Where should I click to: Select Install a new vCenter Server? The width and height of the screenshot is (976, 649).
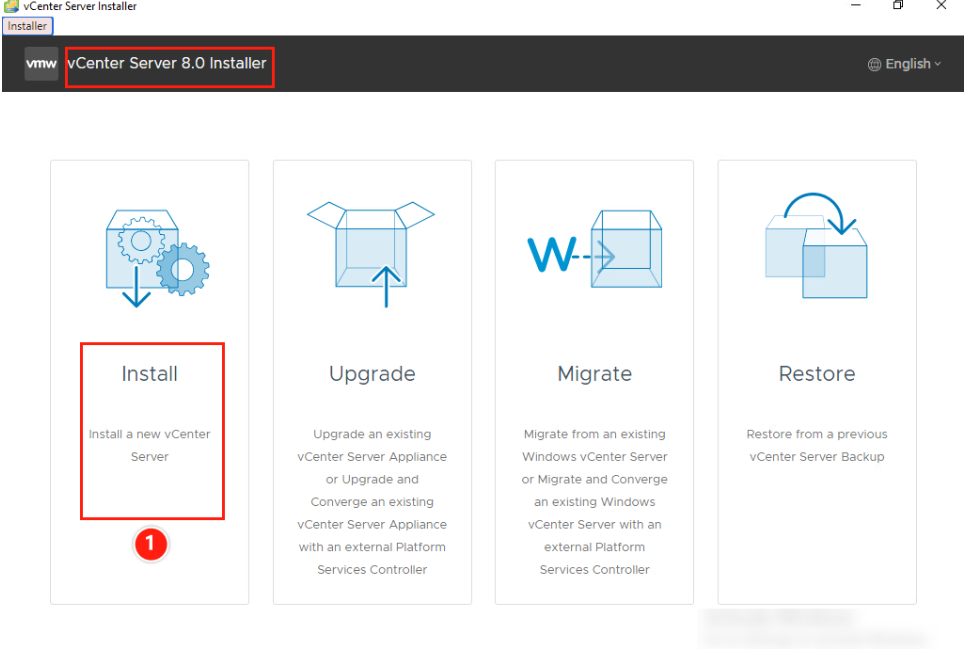point(151,445)
